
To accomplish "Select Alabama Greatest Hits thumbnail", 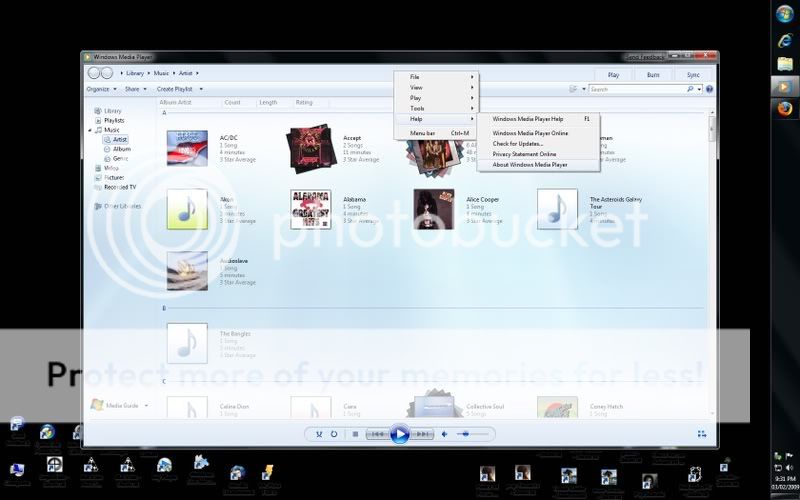I will pos(311,209).
